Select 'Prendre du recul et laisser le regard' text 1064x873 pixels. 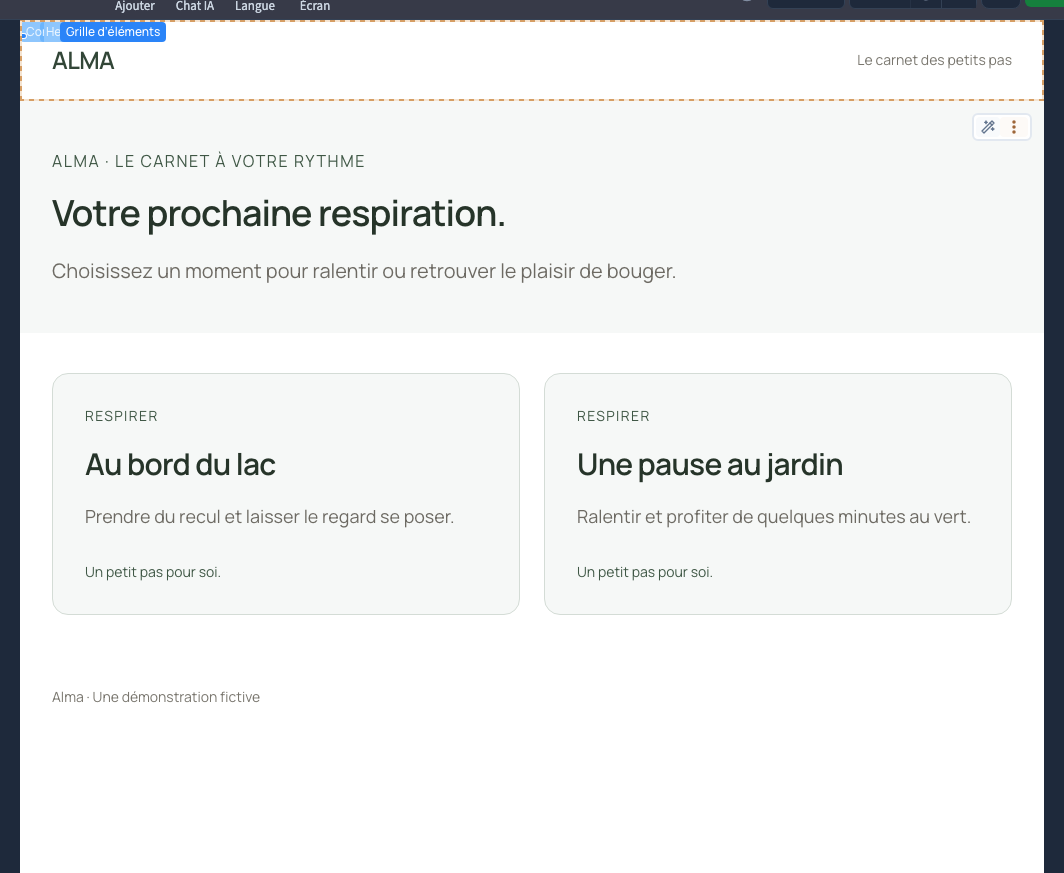pos(269,517)
